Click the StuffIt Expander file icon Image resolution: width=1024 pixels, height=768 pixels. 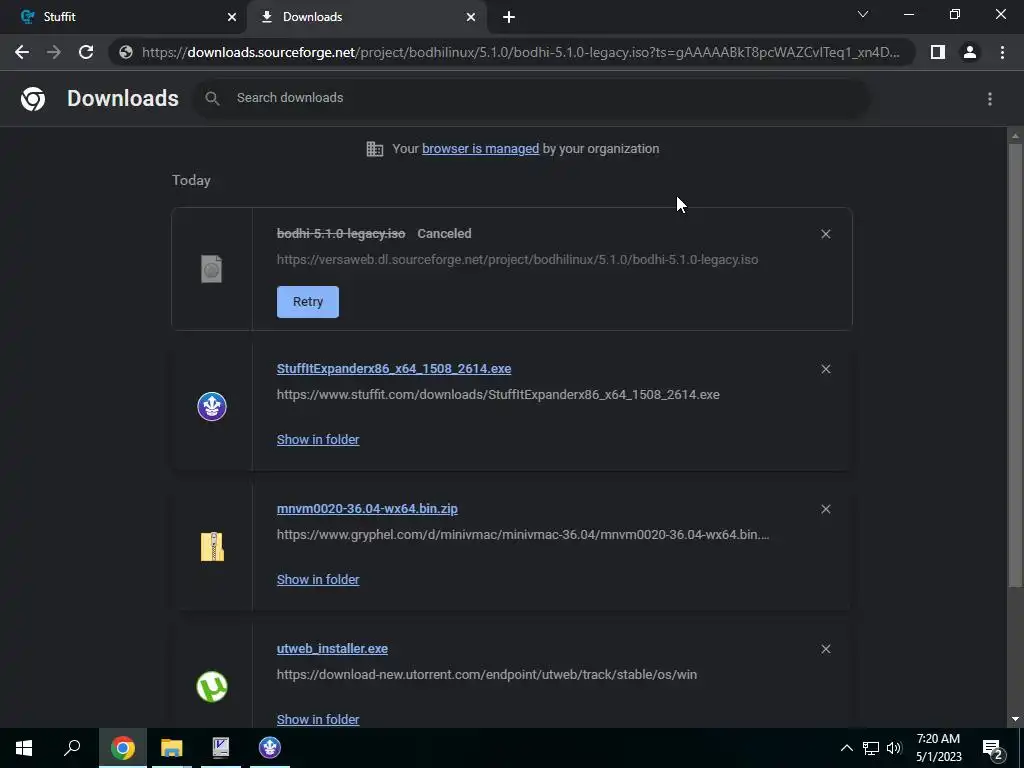coord(212,407)
